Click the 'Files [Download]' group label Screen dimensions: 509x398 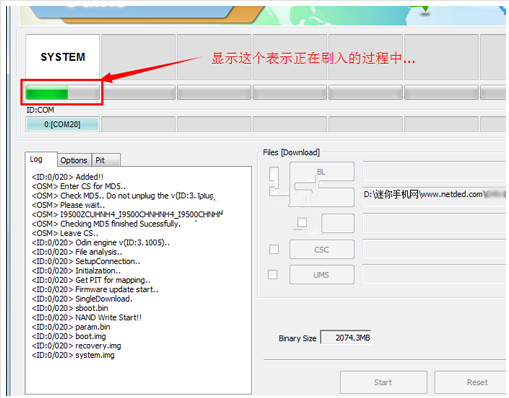coord(291,152)
